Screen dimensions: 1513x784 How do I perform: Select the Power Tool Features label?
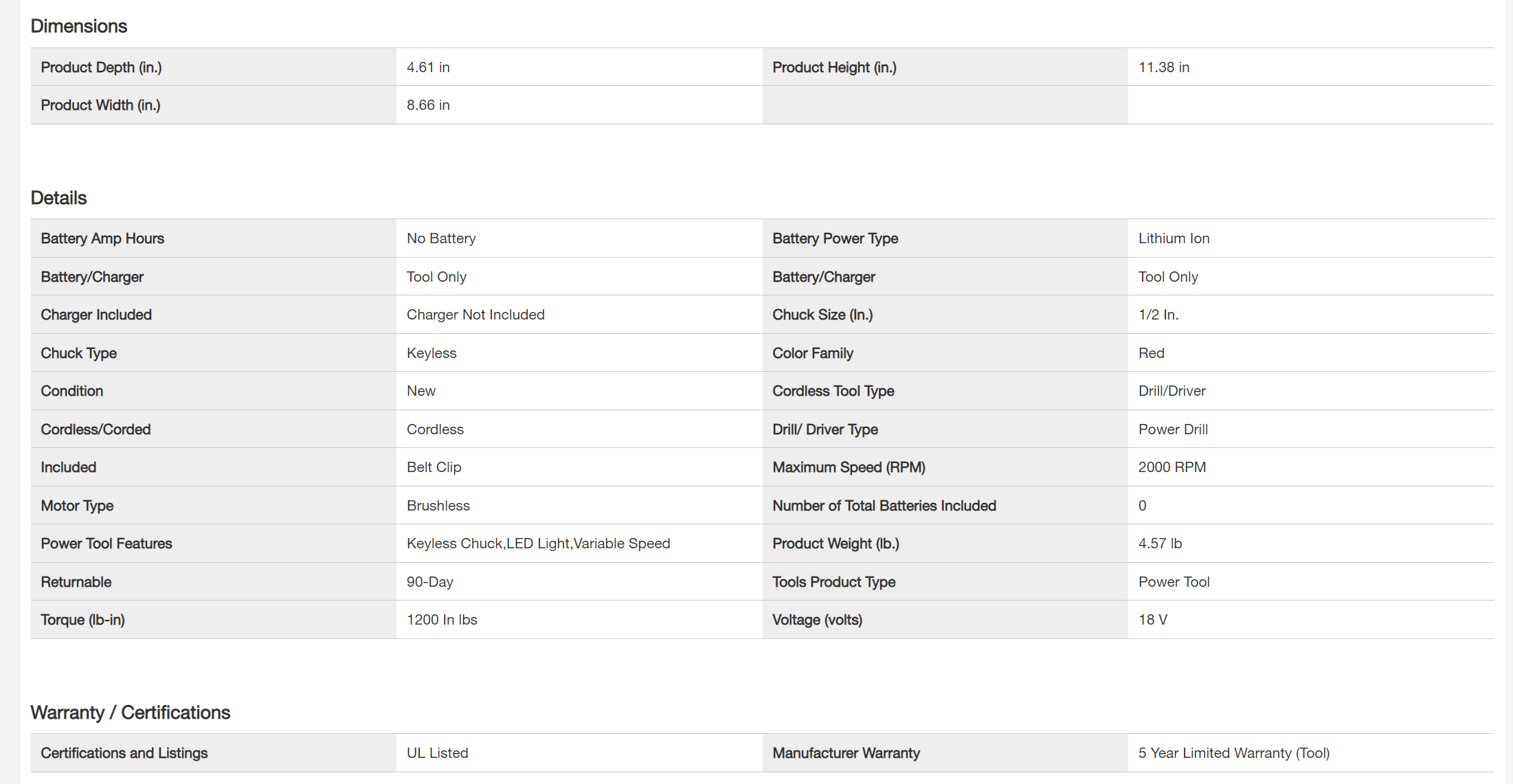tap(107, 544)
